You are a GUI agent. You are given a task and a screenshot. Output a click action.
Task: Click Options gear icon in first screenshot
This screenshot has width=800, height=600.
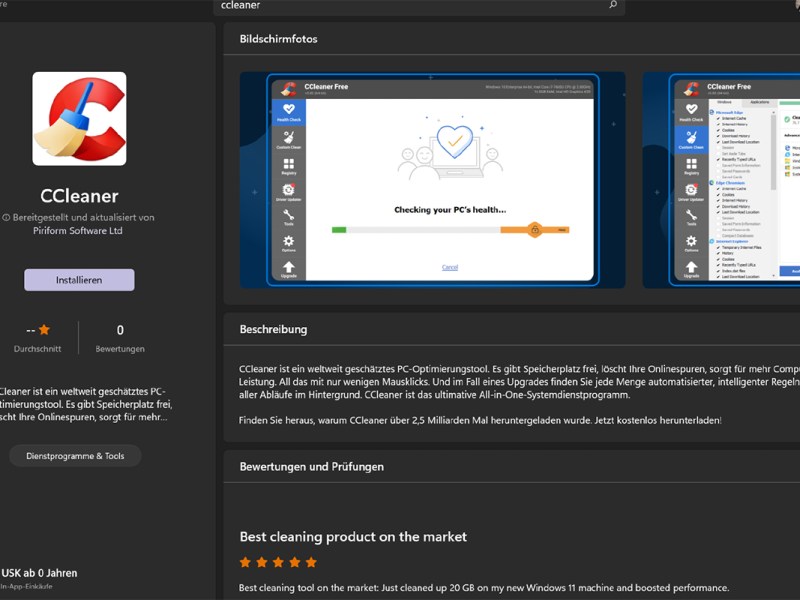tap(289, 243)
